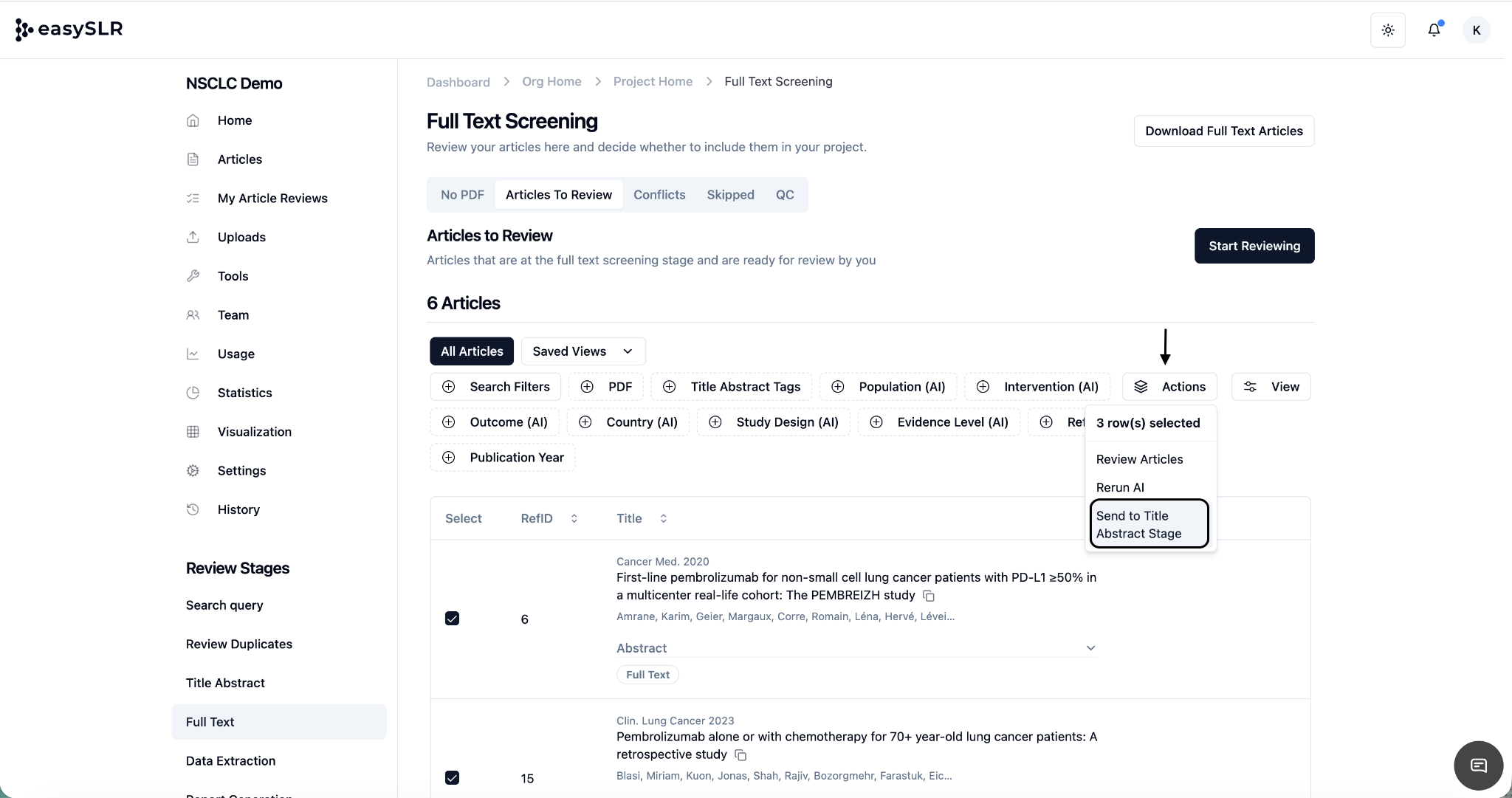Viewport: 1512px width, 798px height.
Task: Select Send to Title Abstract Stage
Action: click(1148, 525)
